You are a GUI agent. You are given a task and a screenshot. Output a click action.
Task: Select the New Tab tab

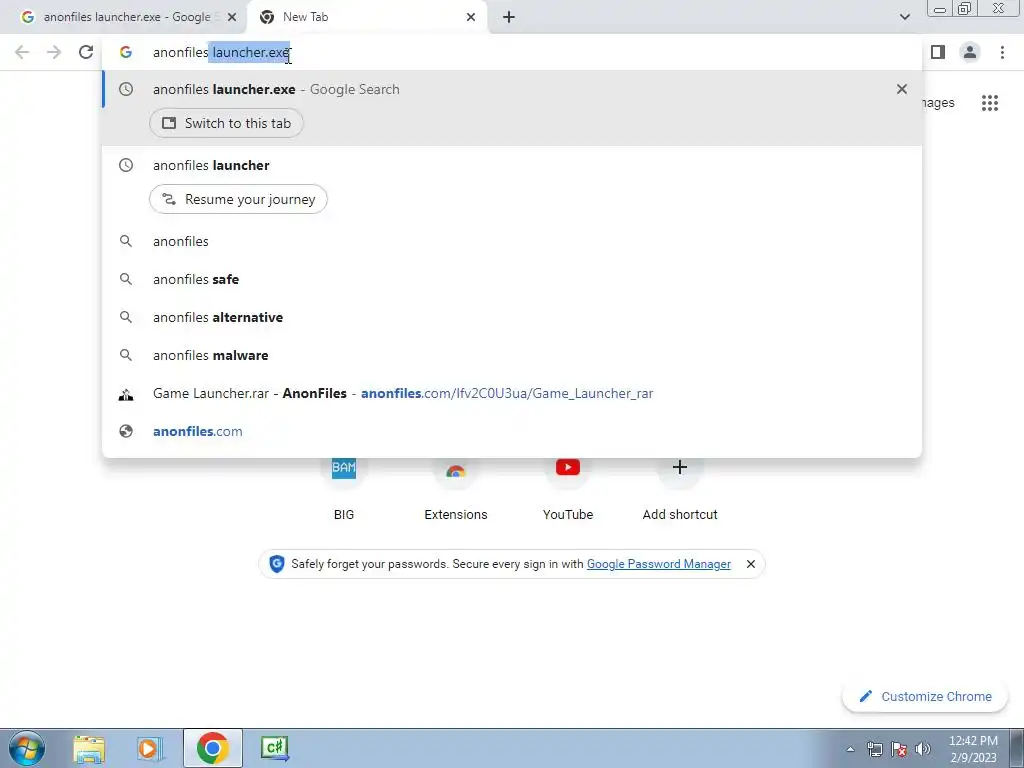point(366,17)
